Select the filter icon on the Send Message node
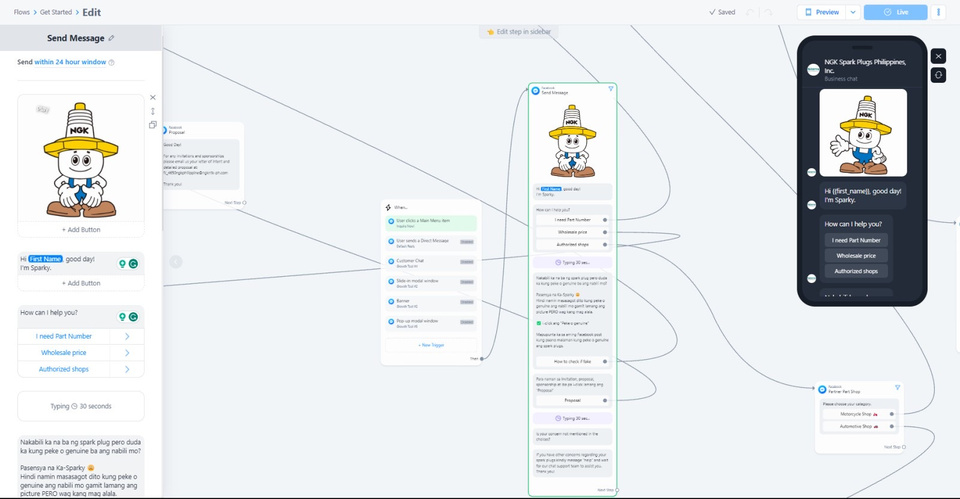960x499 pixels. coord(610,89)
